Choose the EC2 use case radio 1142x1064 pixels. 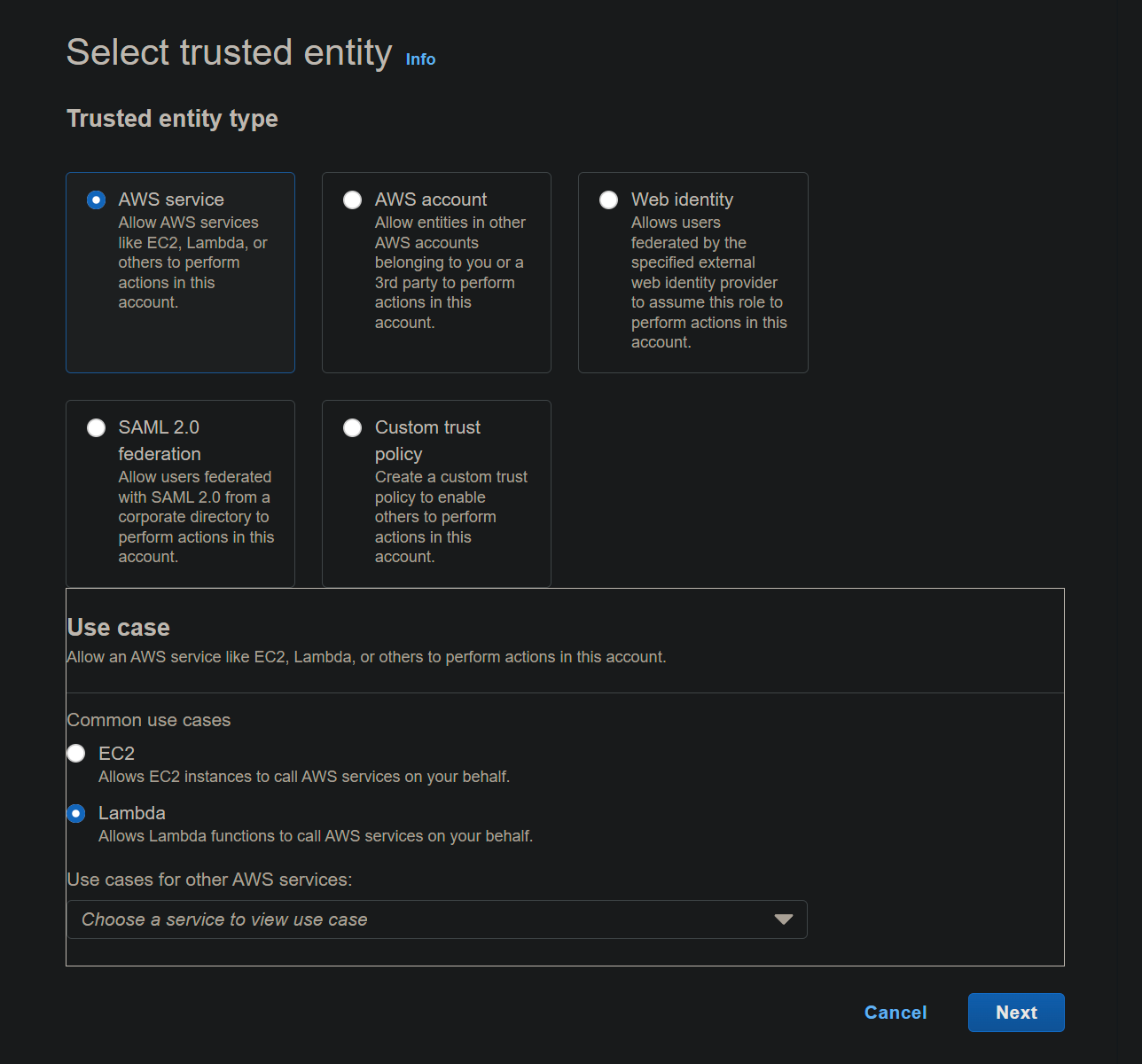click(76, 754)
